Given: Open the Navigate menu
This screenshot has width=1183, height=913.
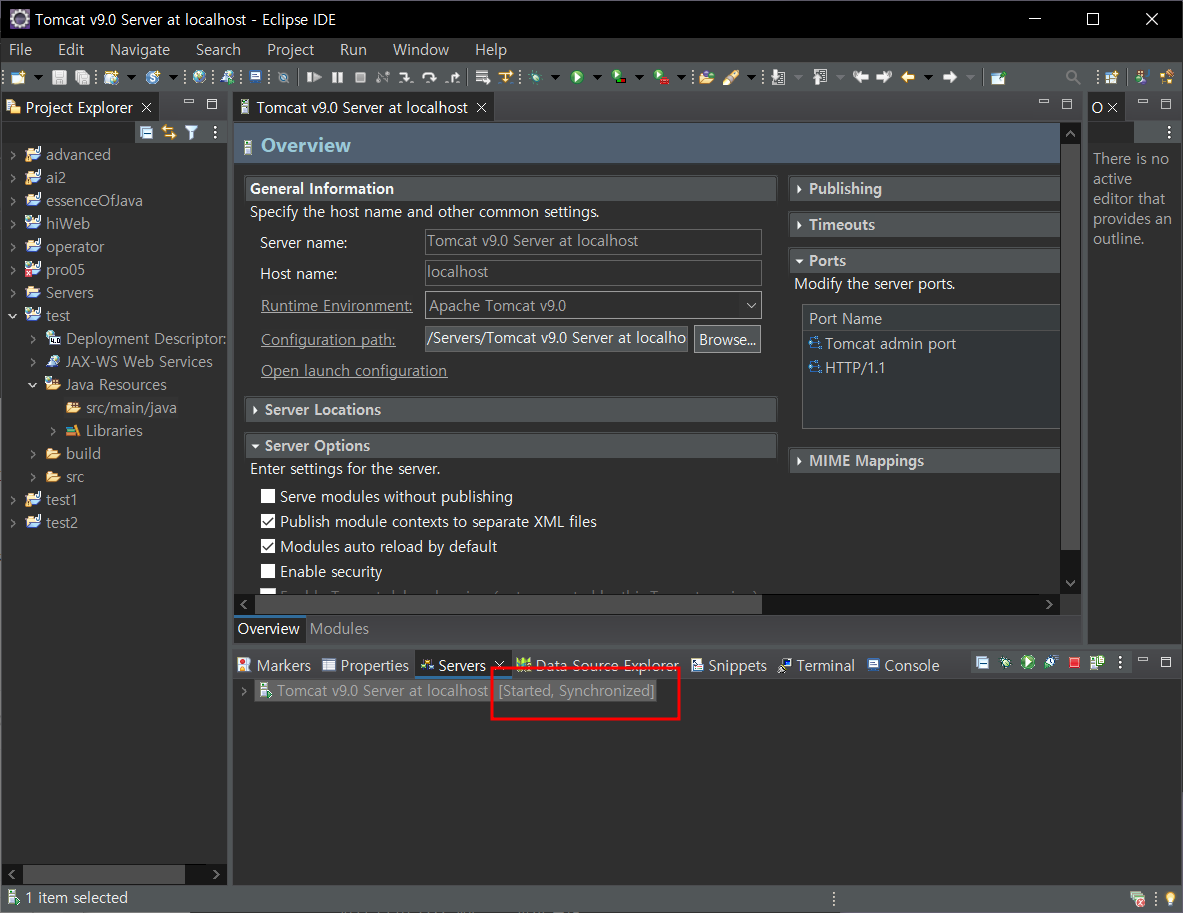Looking at the screenshot, I should (x=140, y=50).
